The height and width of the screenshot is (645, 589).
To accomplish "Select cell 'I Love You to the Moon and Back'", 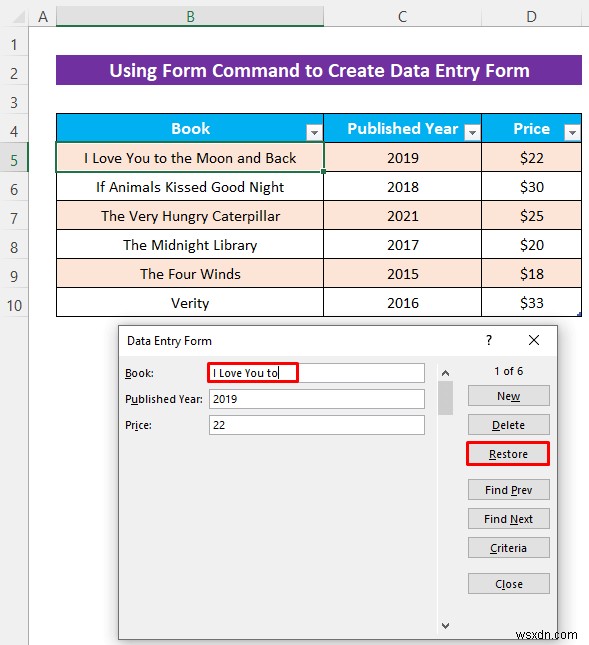I will pyautogui.click(x=190, y=158).
